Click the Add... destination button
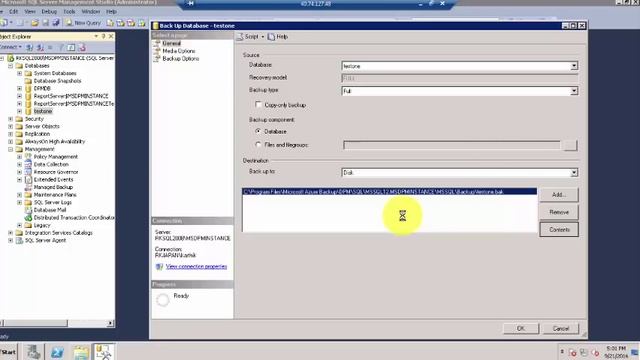Screen dimensions: 640x360 click(x=559, y=195)
